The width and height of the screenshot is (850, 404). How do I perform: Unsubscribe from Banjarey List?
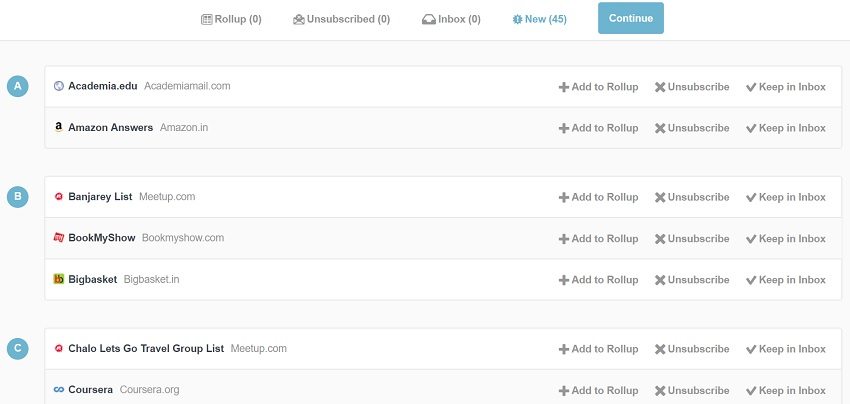click(692, 197)
